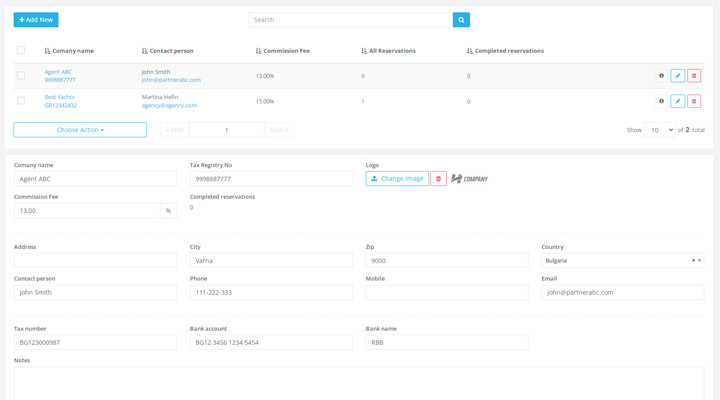Focus the Contact person field

(95, 292)
